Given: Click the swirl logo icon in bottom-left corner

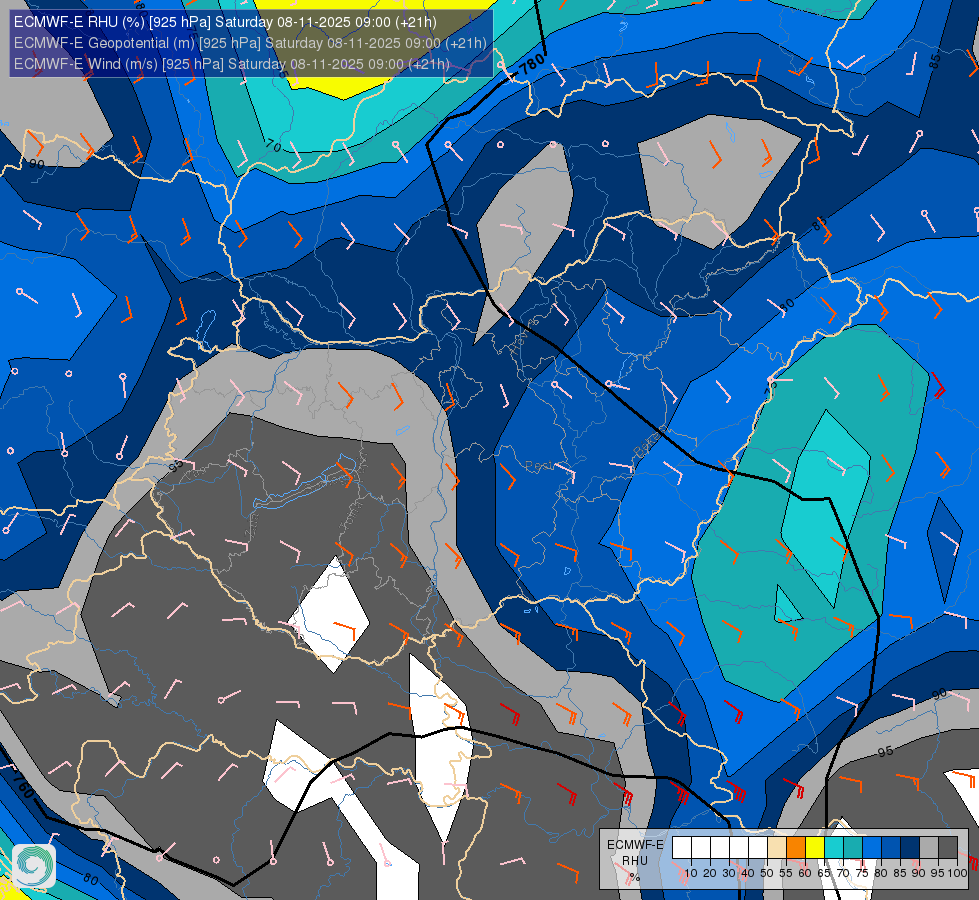Looking at the screenshot, I should coord(34,866).
